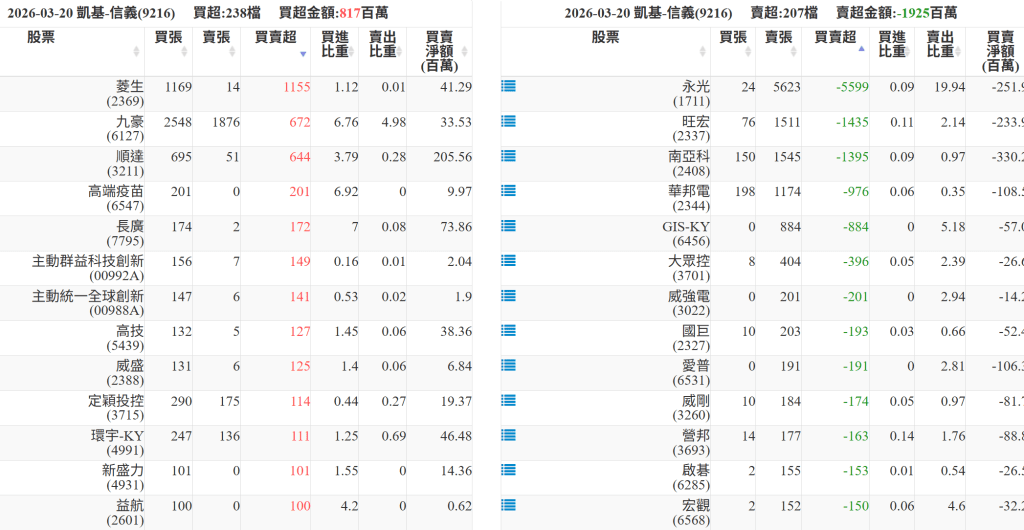This screenshot has height=530, width=1024.
Task: Click the list icon beside GIS-KY (6456)
Action: point(508,226)
